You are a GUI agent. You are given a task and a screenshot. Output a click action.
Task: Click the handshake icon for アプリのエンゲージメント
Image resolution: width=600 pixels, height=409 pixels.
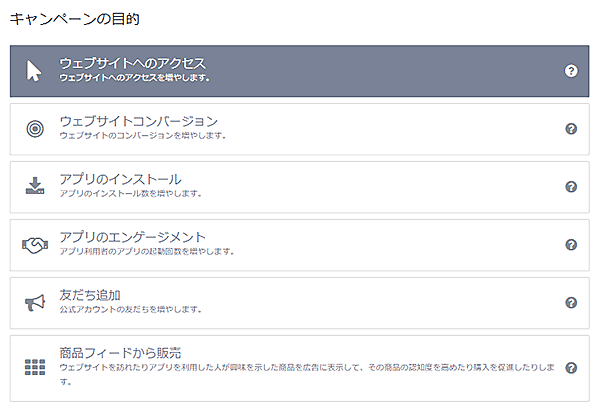[x=35, y=244]
